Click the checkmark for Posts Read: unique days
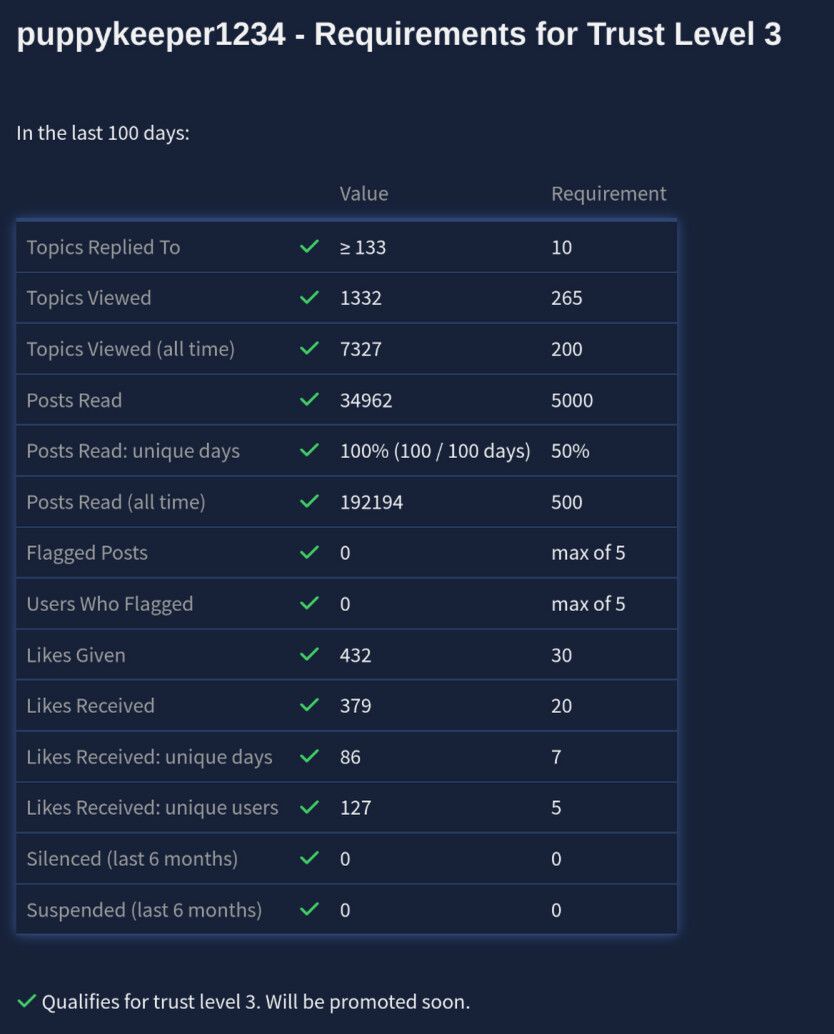 [x=310, y=451]
